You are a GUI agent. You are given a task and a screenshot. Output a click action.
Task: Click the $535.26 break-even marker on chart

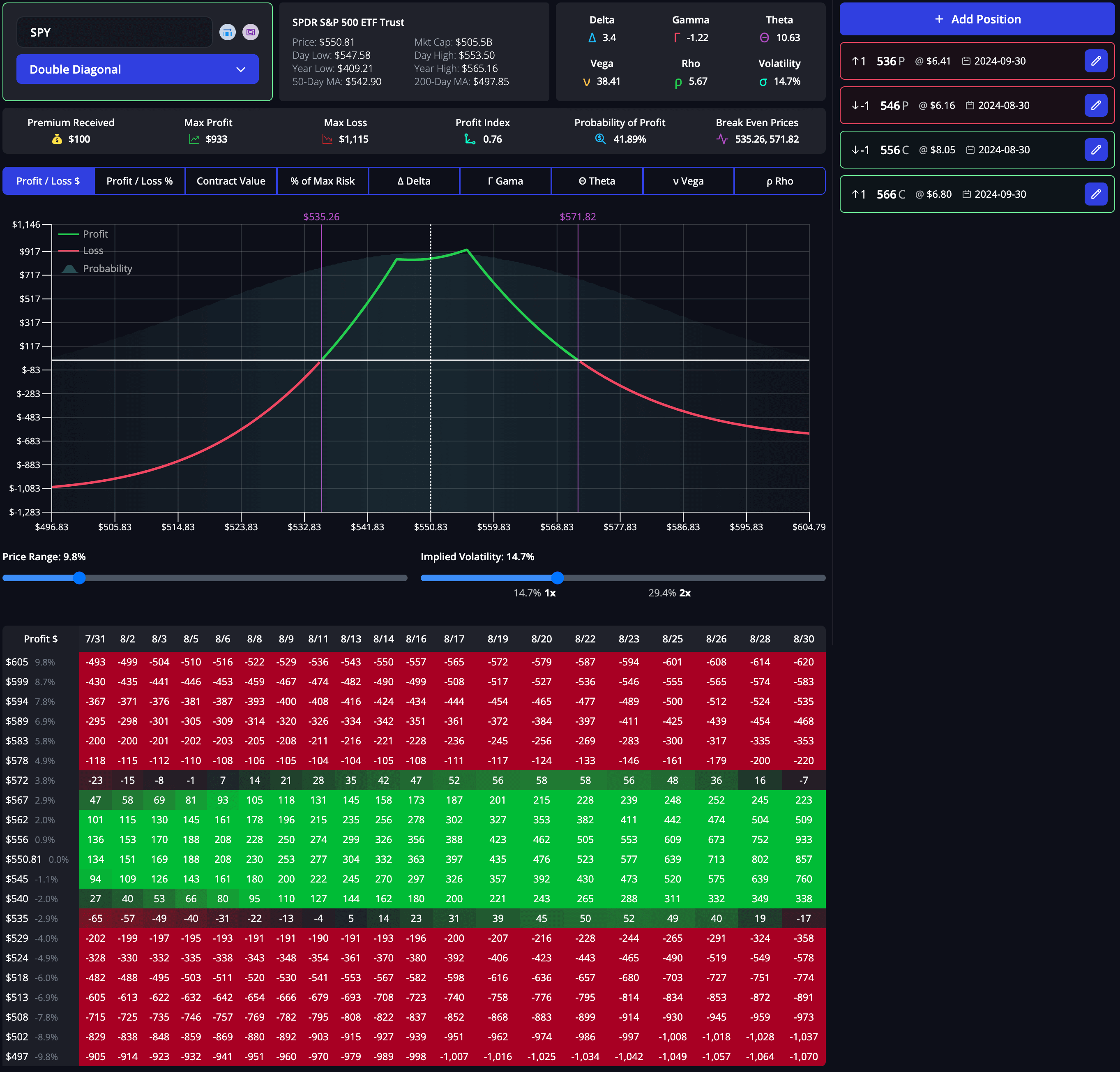(x=321, y=217)
